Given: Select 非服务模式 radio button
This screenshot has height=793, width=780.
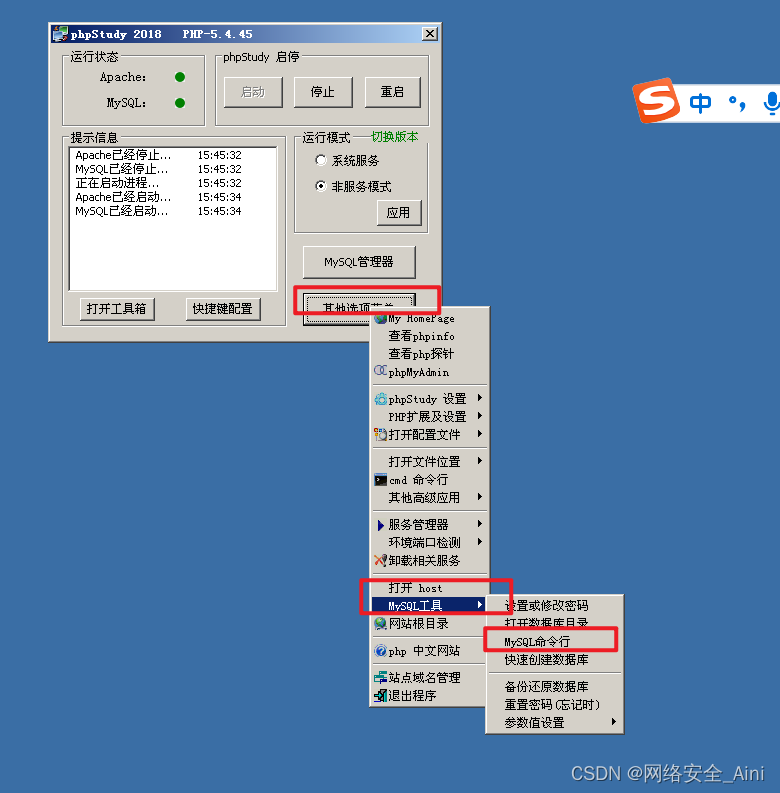Looking at the screenshot, I should pyautogui.click(x=321, y=186).
